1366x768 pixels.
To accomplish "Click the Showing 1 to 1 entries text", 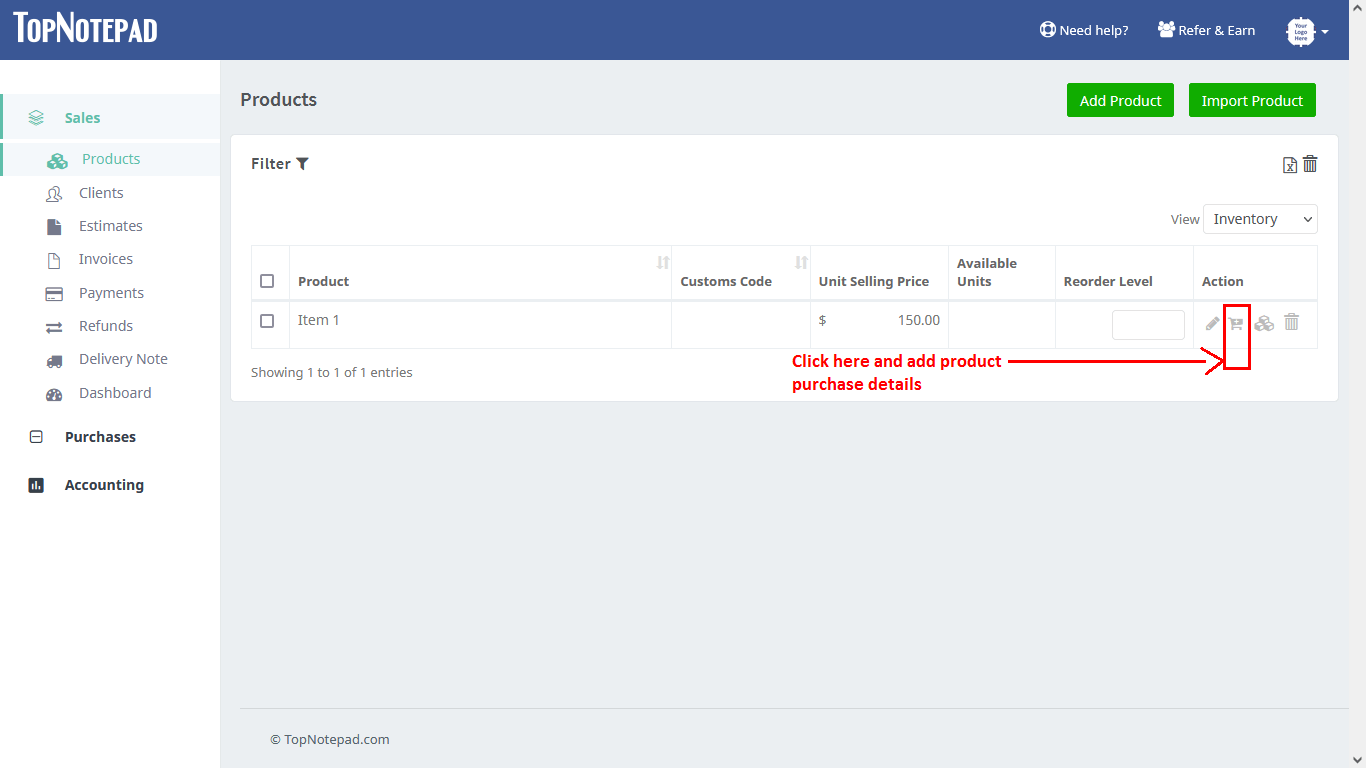I will (332, 372).
